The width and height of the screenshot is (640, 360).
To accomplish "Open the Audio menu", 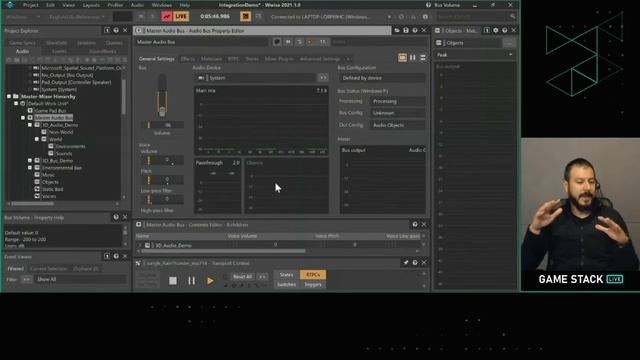I will [x=137, y=5].
